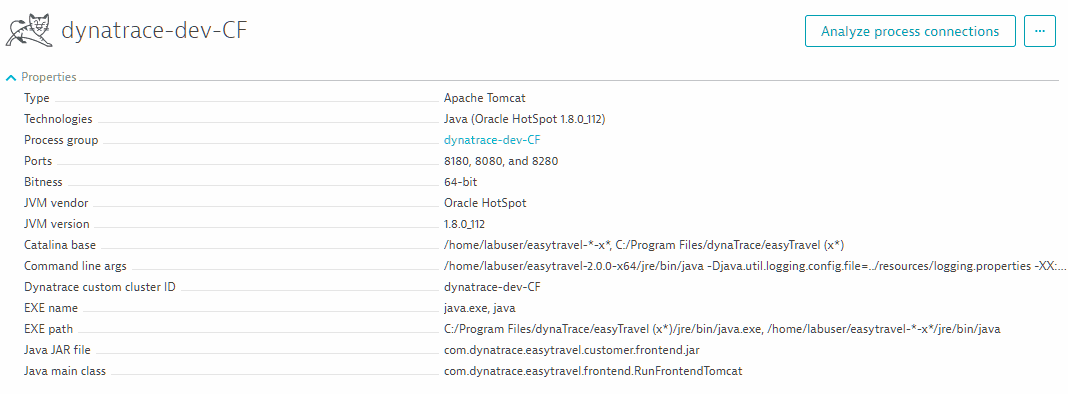Image resolution: width=1068 pixels, height=394 pixels.
Task: Collapse the Properties section chevron
Action: pyautogui.click(x=10, y=78)
